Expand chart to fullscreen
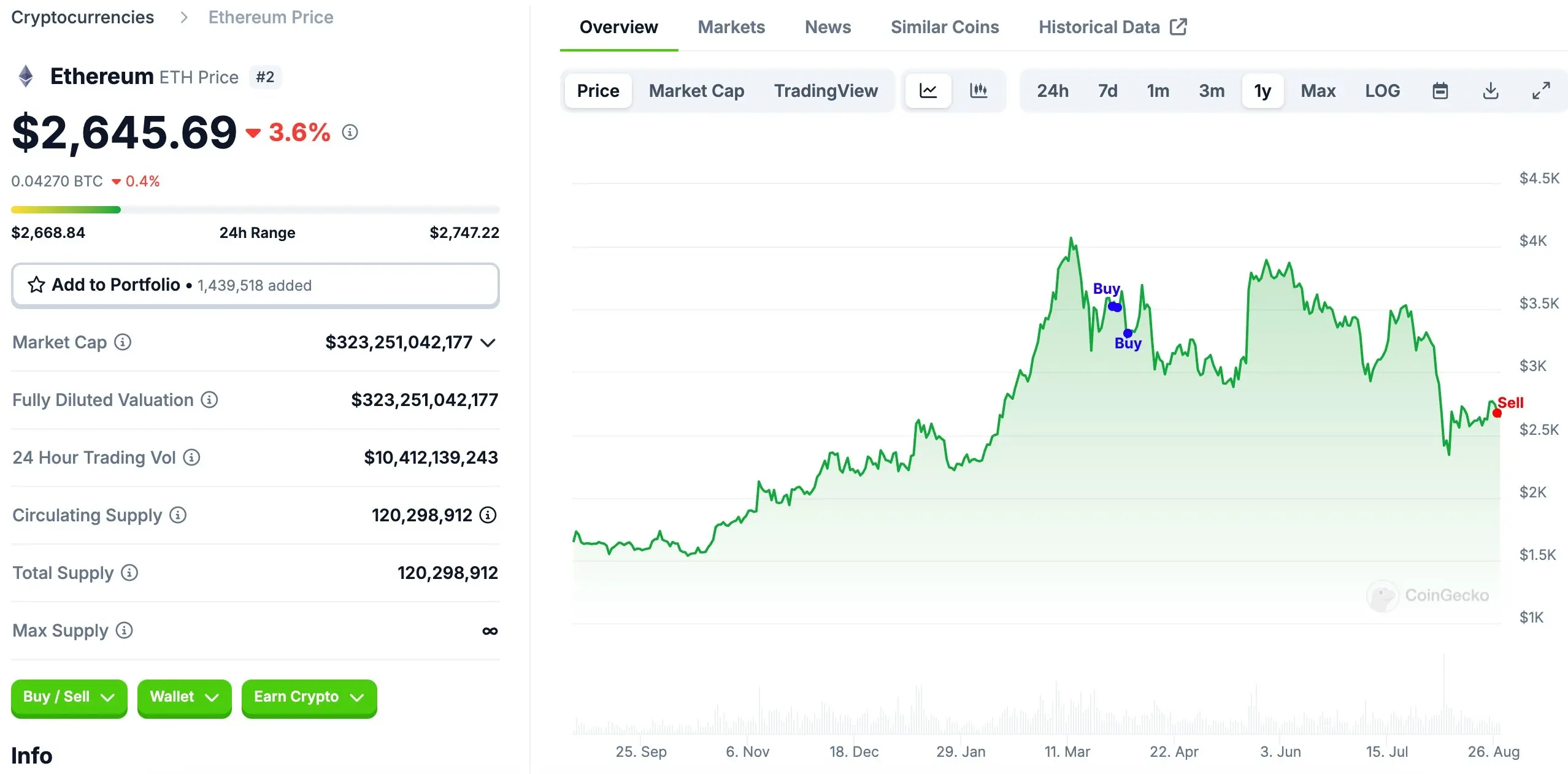1568x774 pixels. (1541, 91)
